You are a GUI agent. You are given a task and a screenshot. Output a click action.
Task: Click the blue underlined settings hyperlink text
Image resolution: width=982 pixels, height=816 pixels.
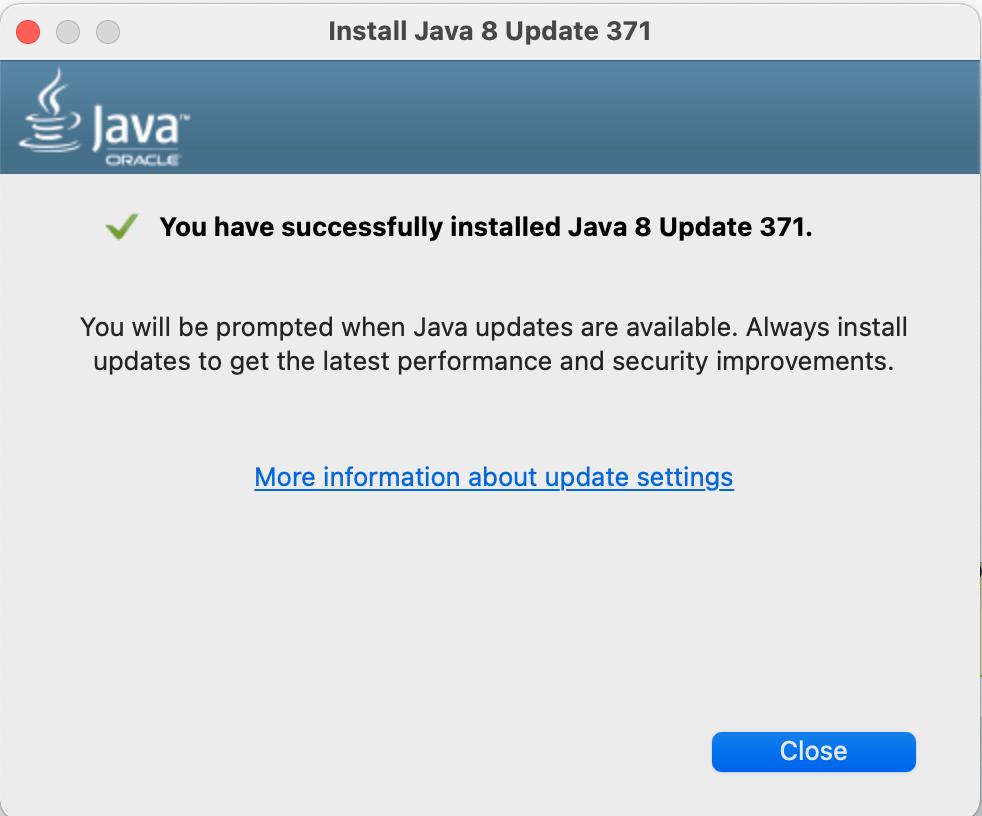click(x=493, y=477)
